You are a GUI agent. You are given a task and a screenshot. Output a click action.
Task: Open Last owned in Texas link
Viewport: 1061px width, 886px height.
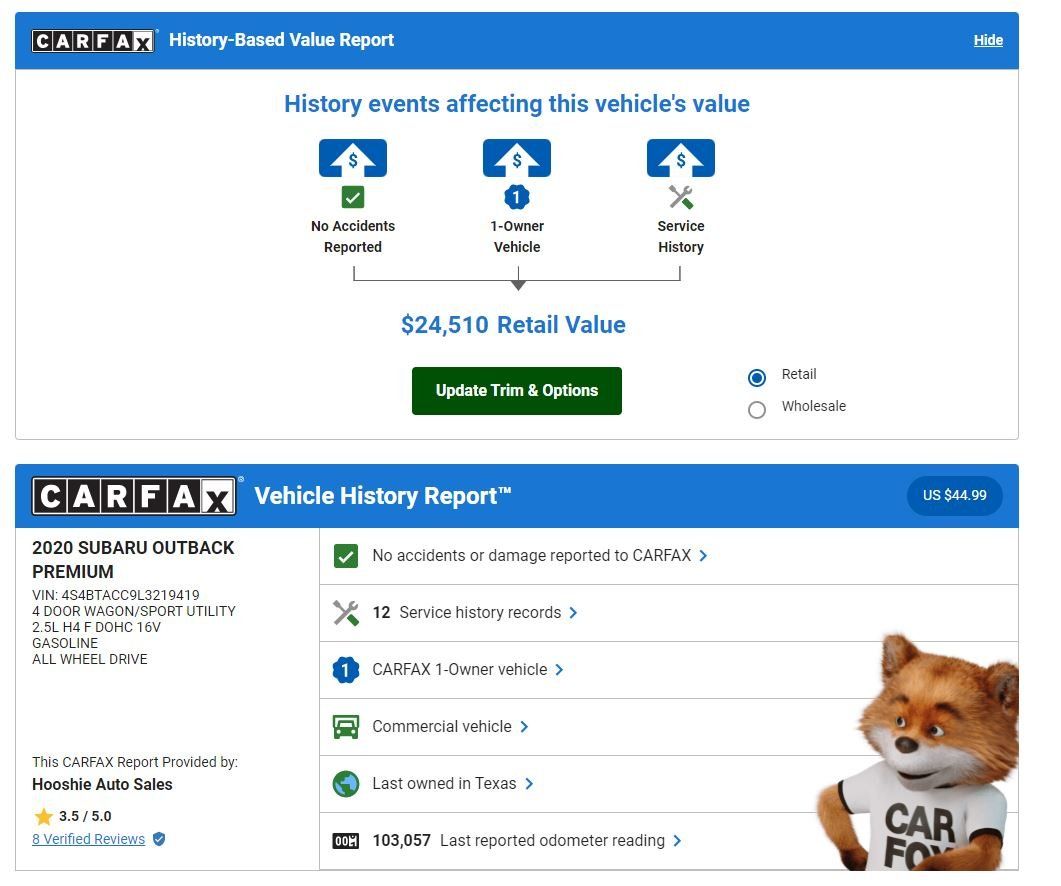(445, 784)
